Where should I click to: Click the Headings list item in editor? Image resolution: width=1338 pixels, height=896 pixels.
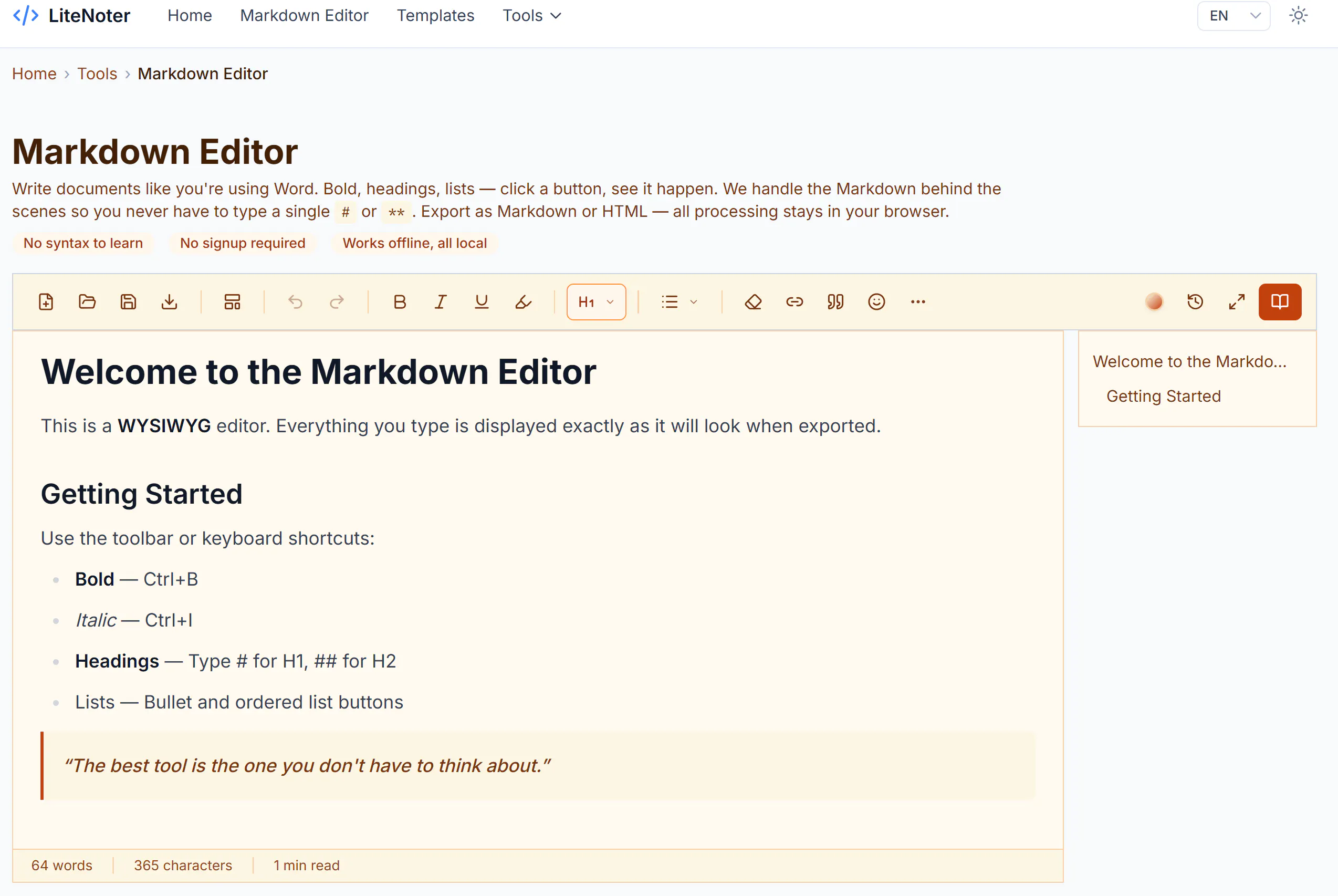[x=235, y=661]
